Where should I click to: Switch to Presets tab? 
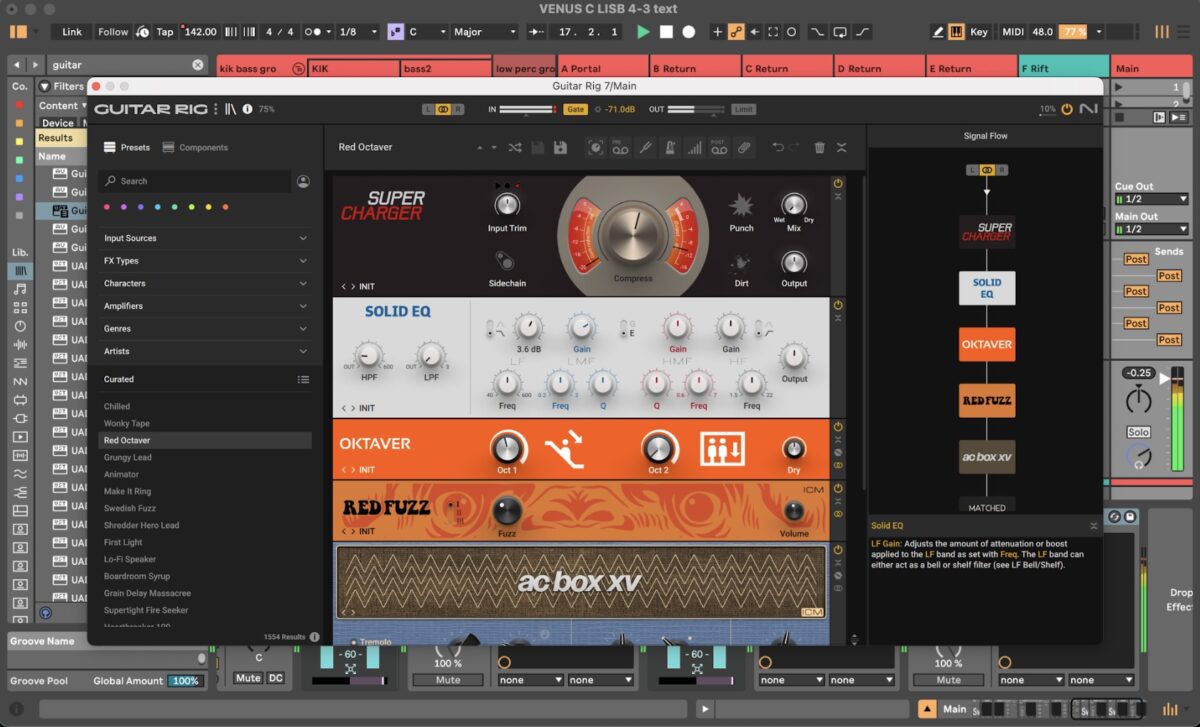126,147
